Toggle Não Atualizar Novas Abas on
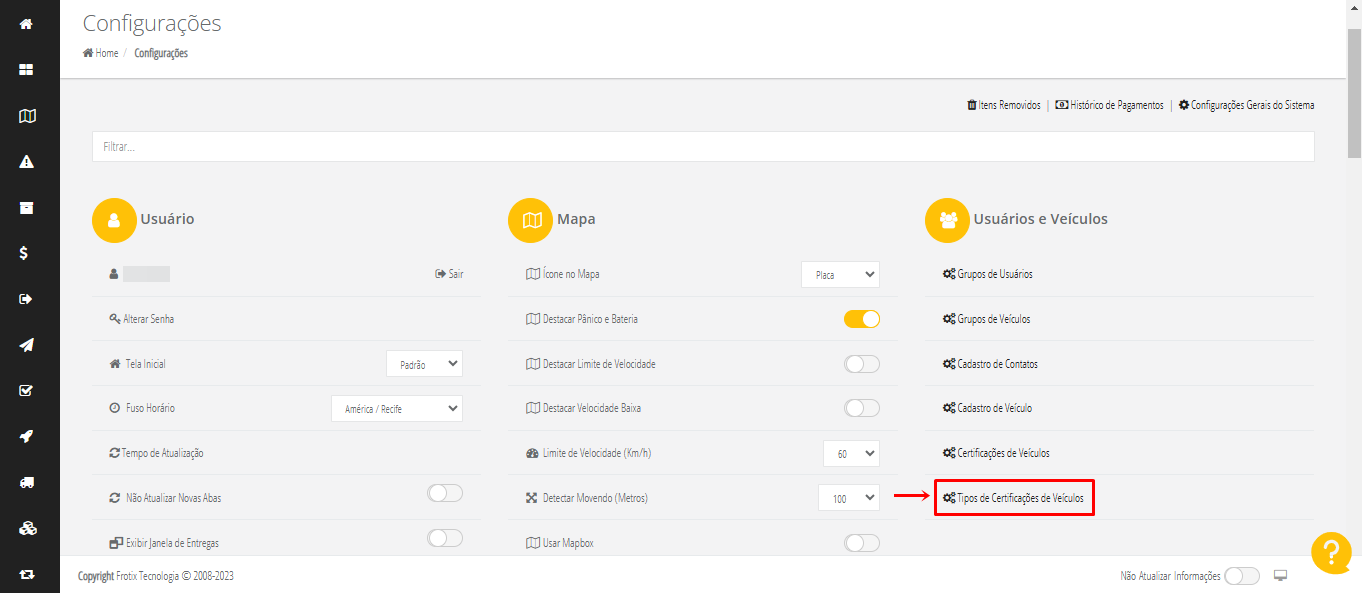 pyautogui.click(x=445, y=493)
